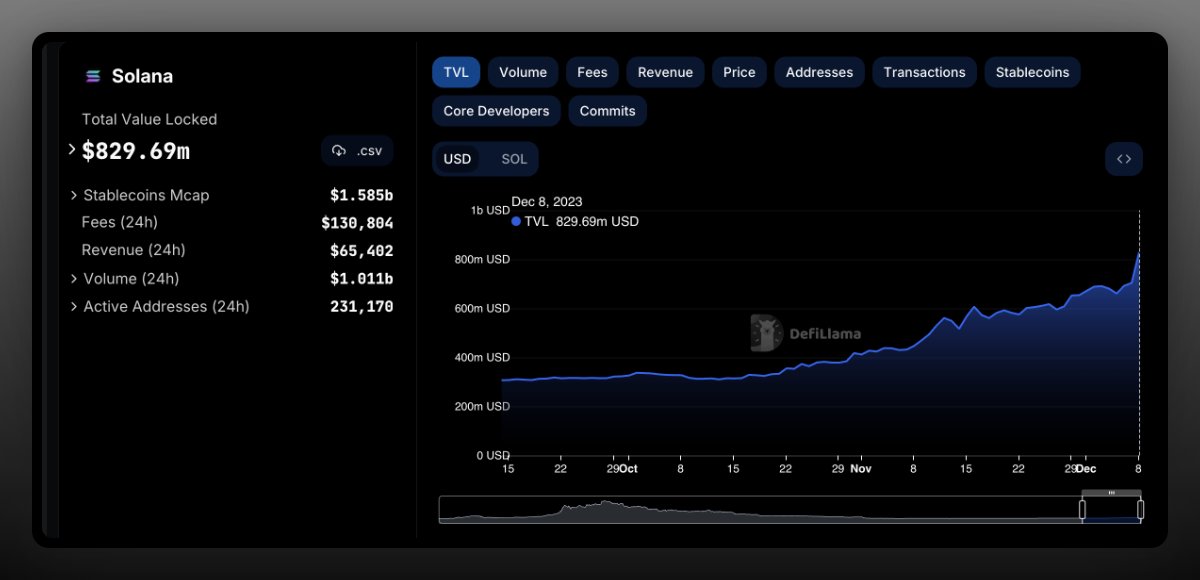Click the Solana chain name heading

pos(142,76)
